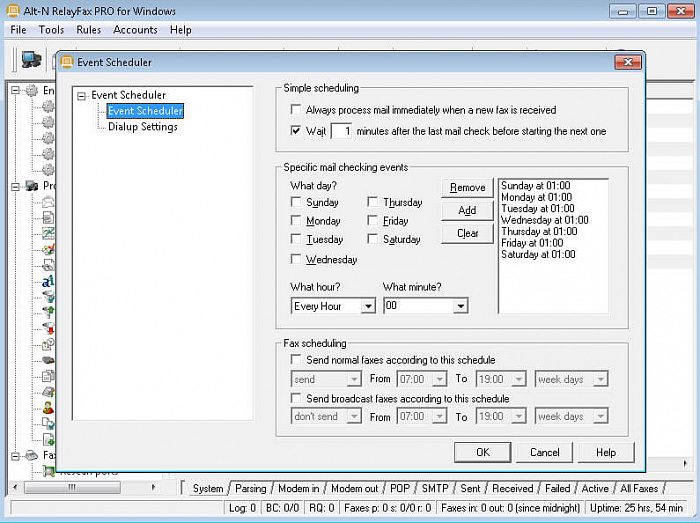Switch to the POP tab
This screenshot has width=700, height=523.
(x=400, y=489)
